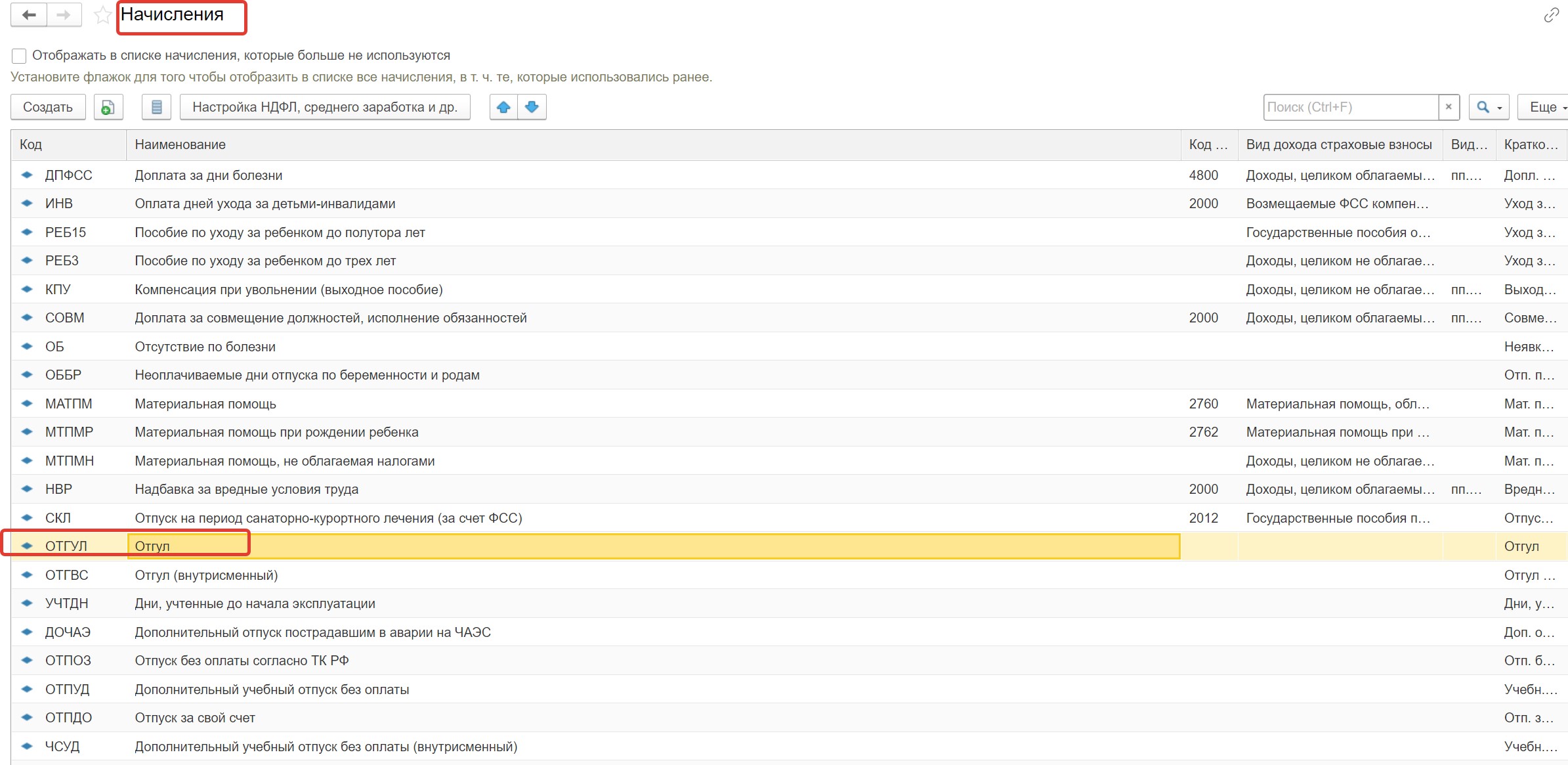Click the row icon for ОТГУЛ

pos(27,546)
